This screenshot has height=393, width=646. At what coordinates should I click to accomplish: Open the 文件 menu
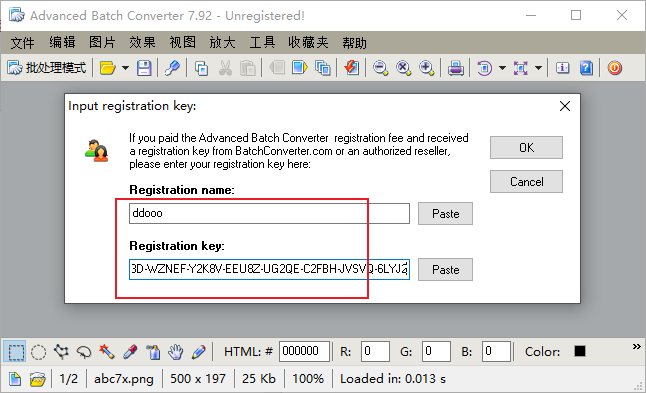click(x=22, y=42)
